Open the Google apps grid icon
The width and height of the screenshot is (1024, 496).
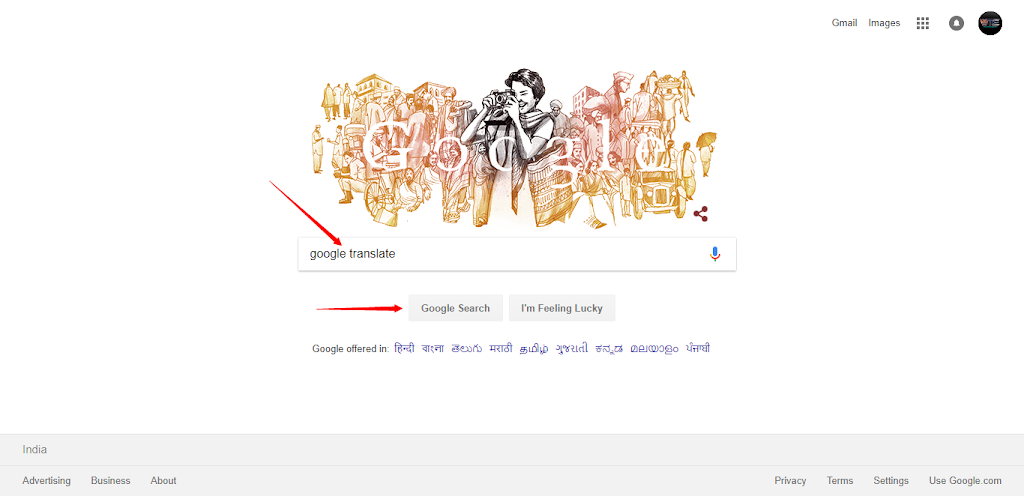pos(922,23)
